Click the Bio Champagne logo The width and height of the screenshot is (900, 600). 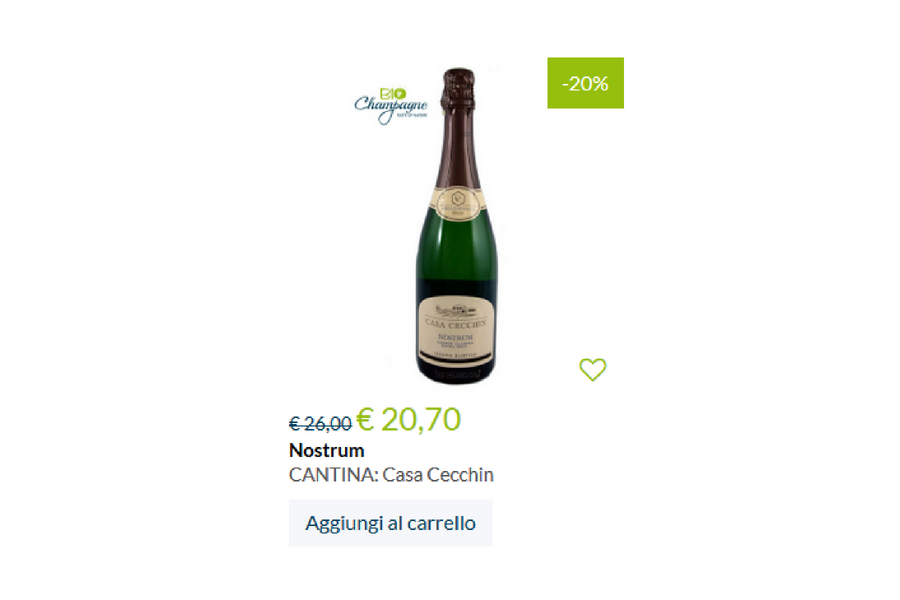click(390, 106)
